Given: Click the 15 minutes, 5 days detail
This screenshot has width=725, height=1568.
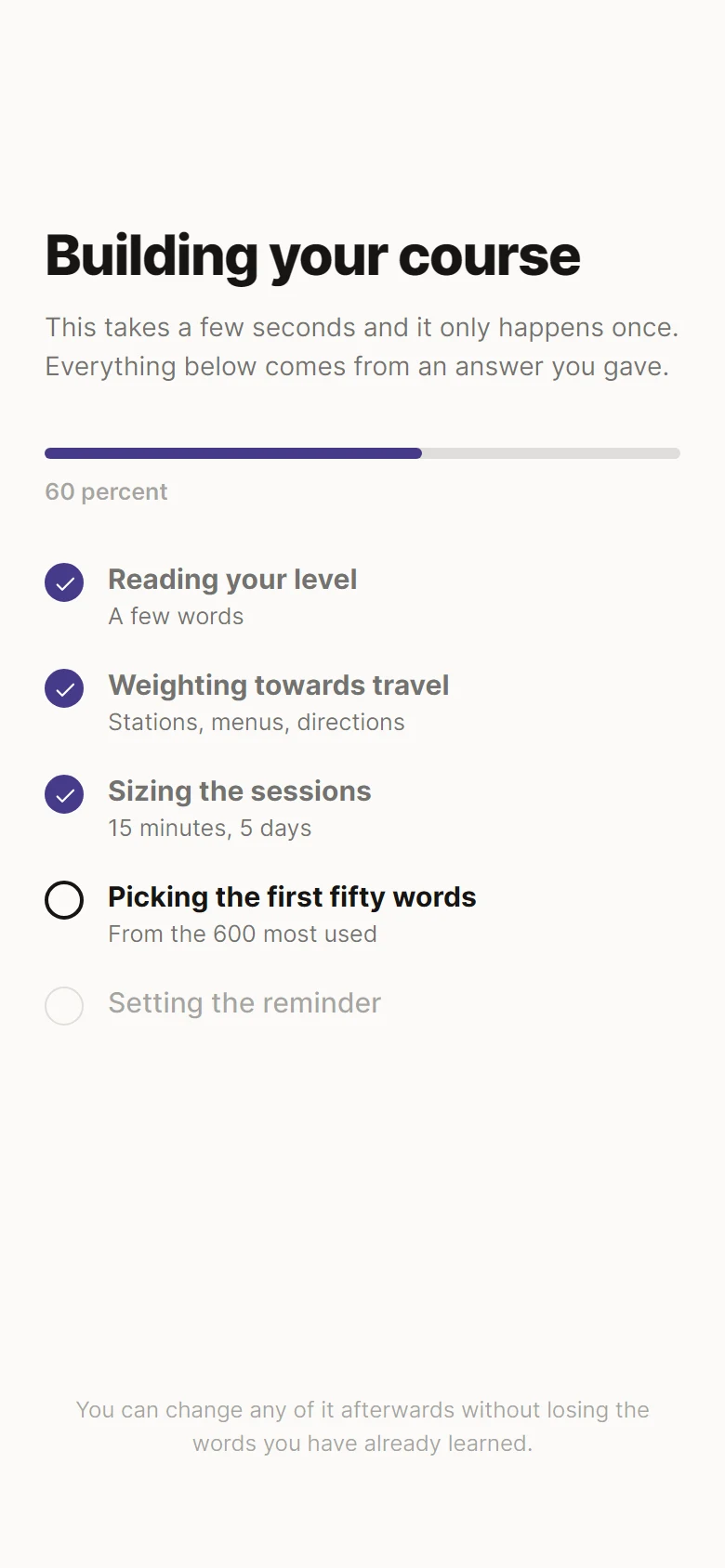Looking at the screenshot, I should (210, 829).
